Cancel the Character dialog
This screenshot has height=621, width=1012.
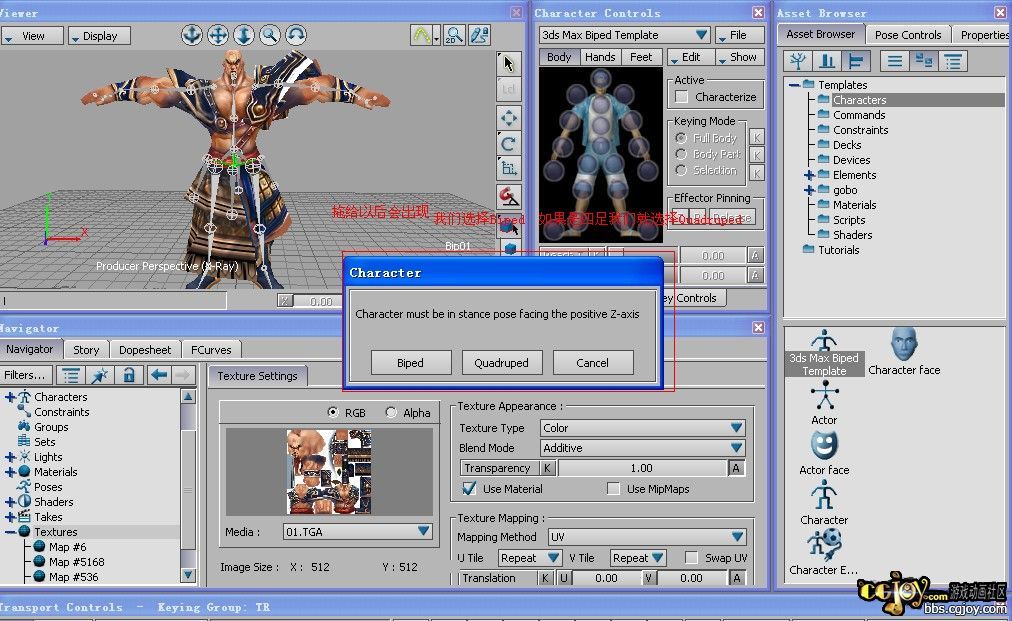[592, 363]
